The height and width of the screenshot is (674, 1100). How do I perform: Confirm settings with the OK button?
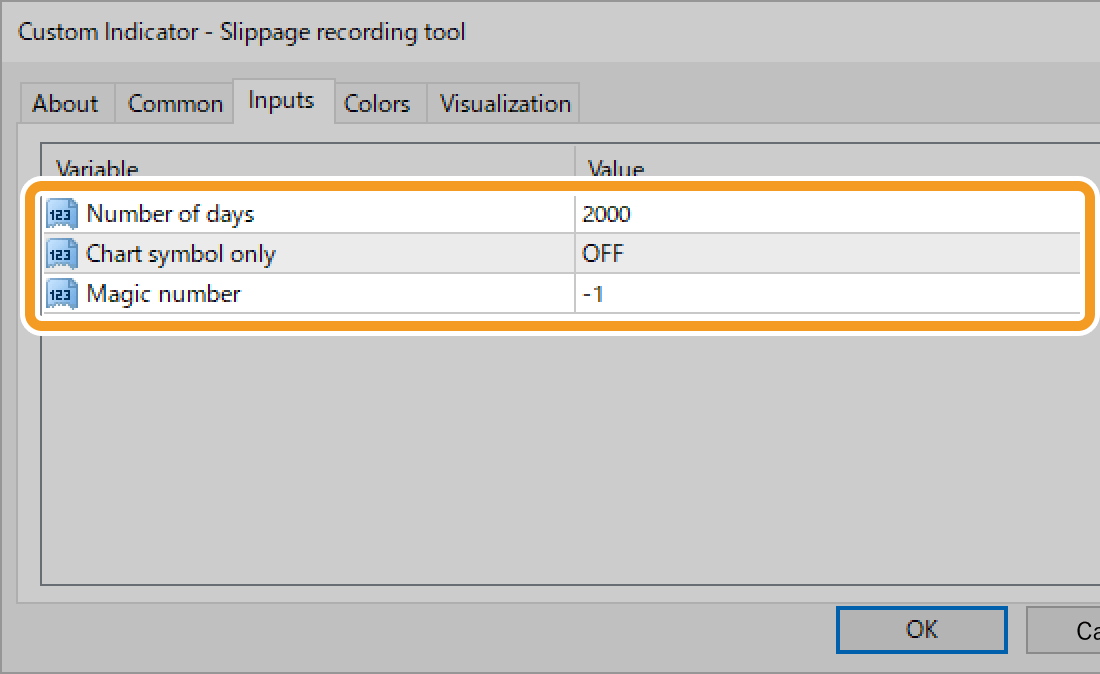pos(921,629)
